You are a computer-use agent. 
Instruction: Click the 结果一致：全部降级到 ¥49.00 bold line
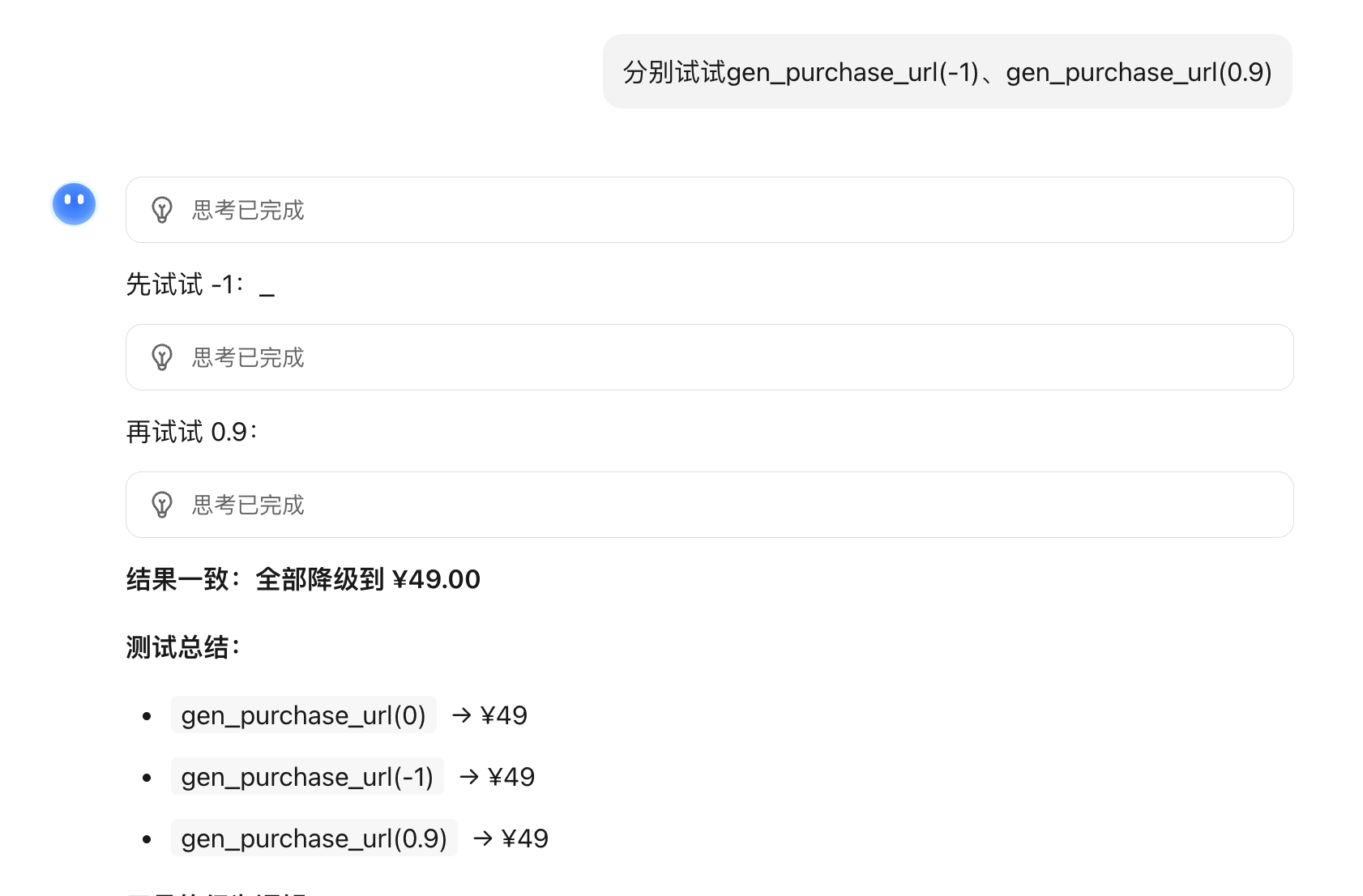tap(303, 579)
